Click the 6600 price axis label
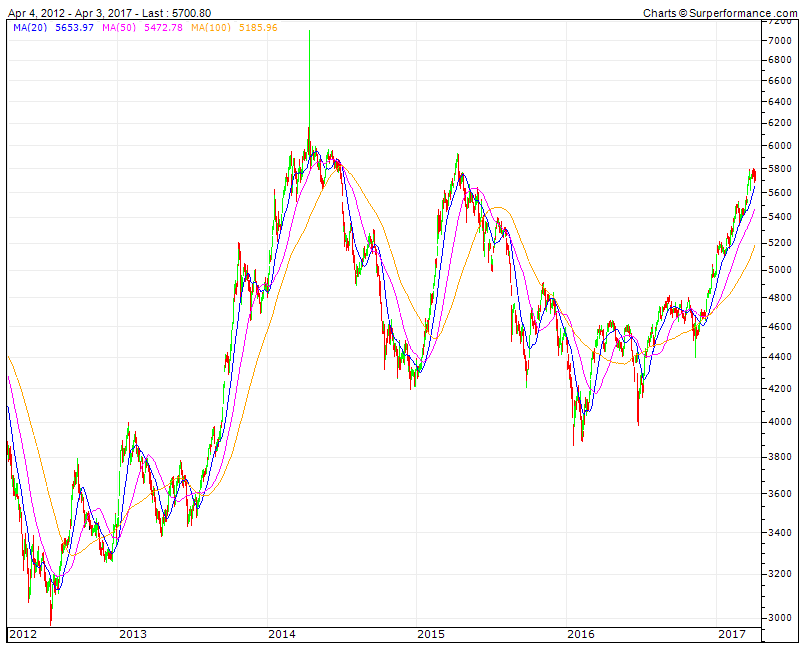Viewport: 805px width, 650px height. coord(780,81)
